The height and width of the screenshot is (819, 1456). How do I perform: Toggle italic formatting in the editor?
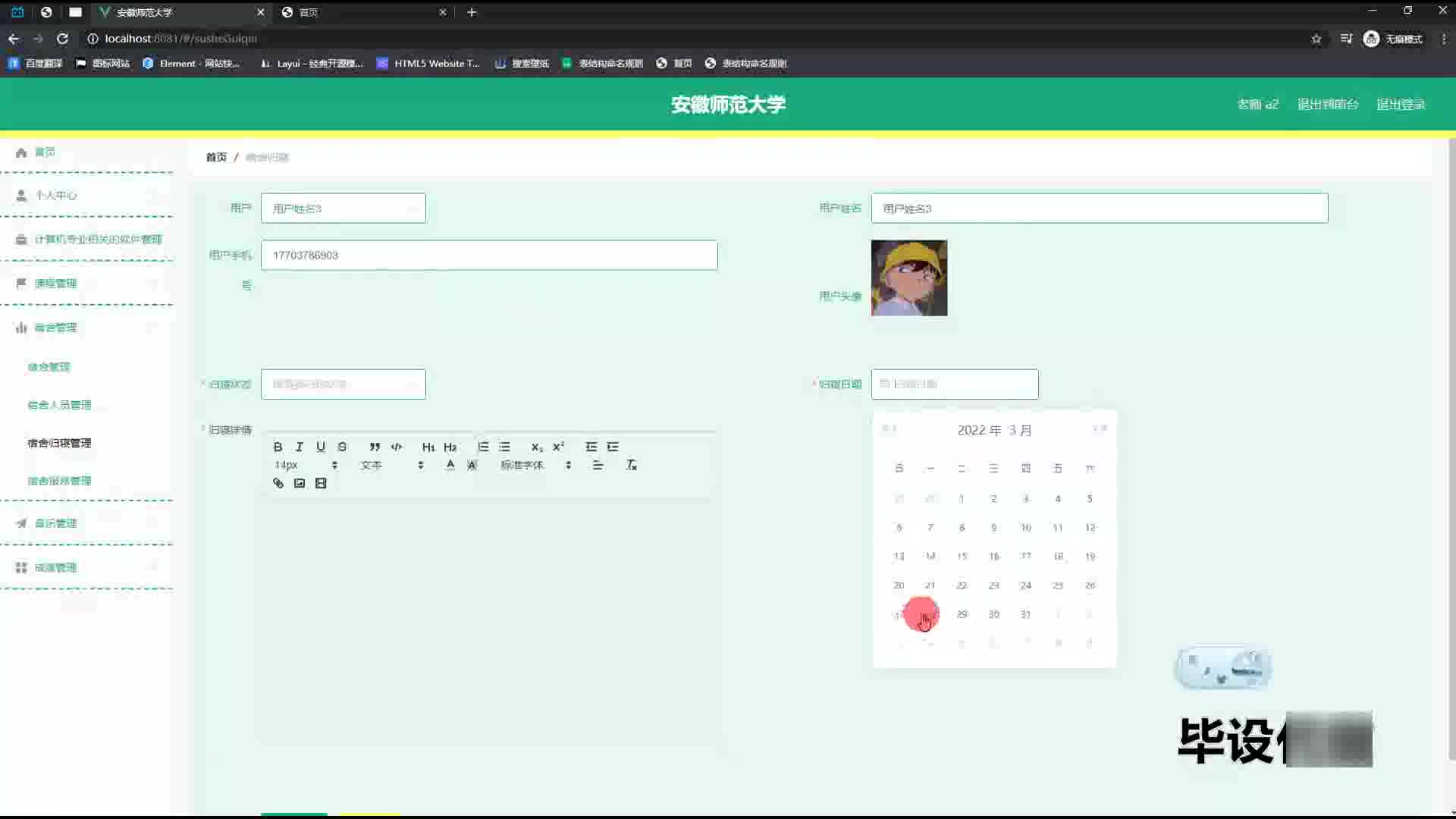point(299,447)
